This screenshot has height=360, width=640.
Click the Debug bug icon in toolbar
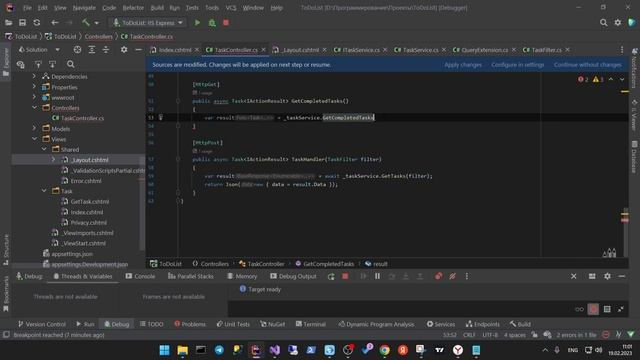pos(212,23)
